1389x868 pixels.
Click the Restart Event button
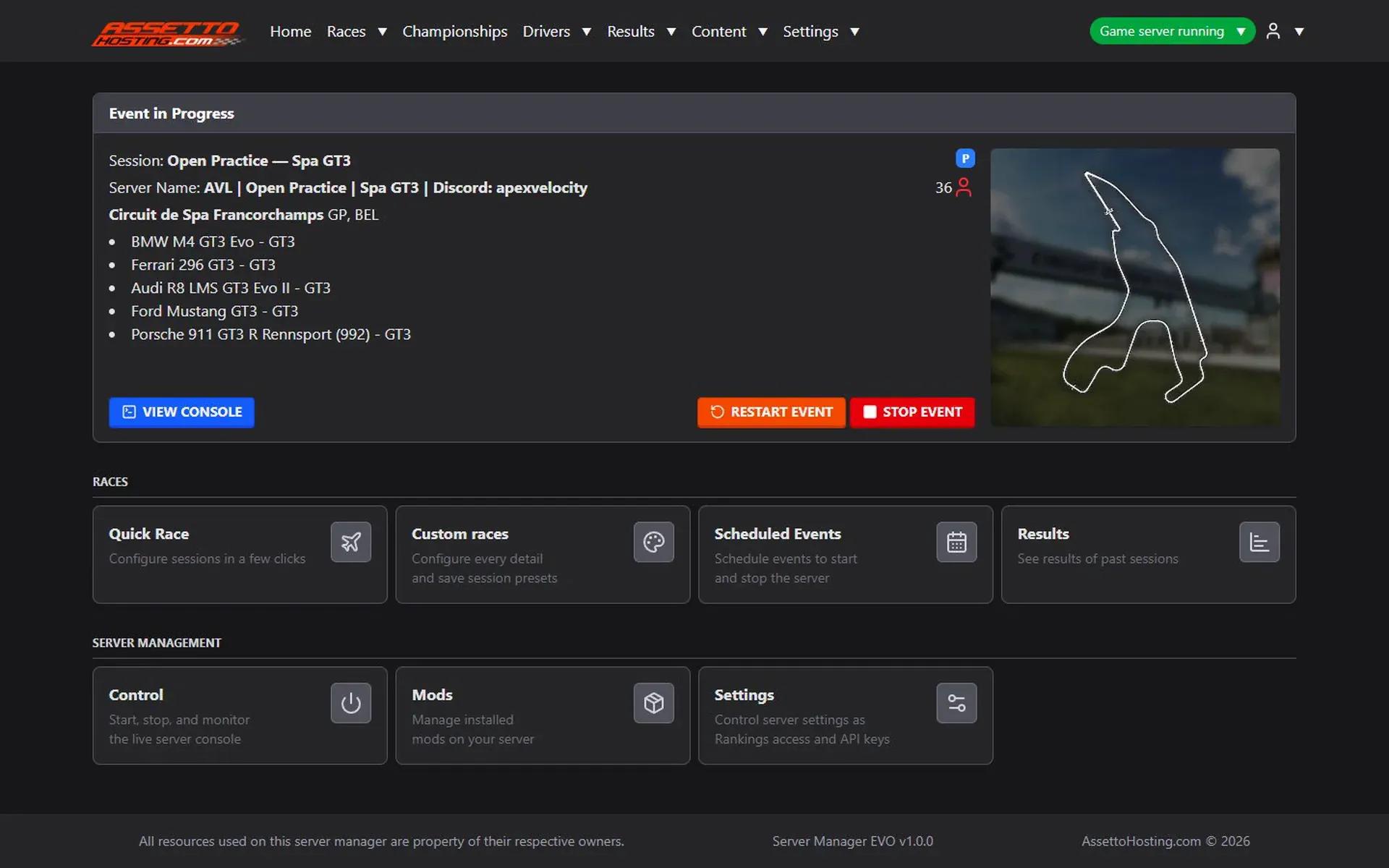(x=771, y=412)
